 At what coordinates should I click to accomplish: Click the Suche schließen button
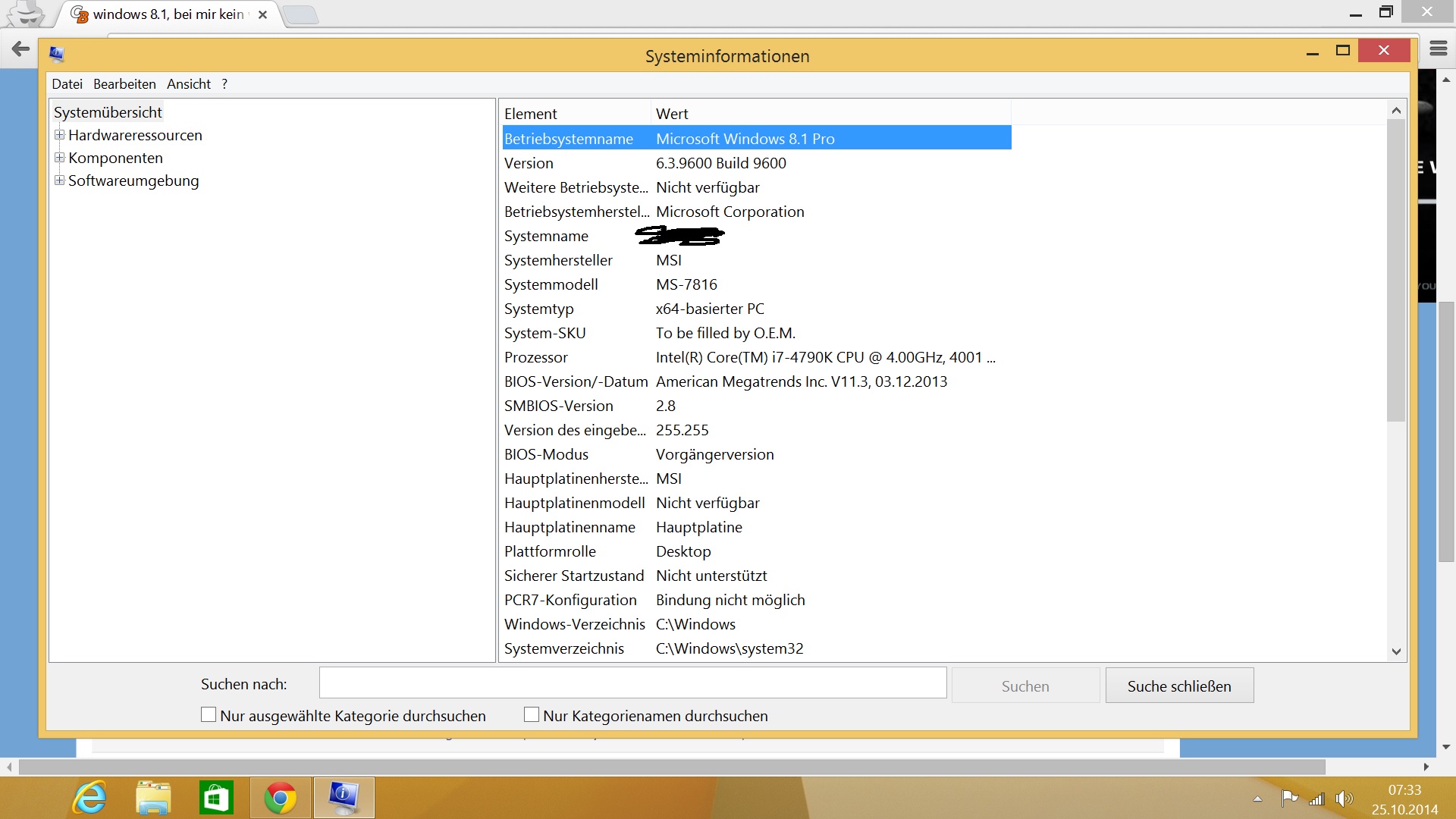pyautogui.click(x=1178, y=686)
